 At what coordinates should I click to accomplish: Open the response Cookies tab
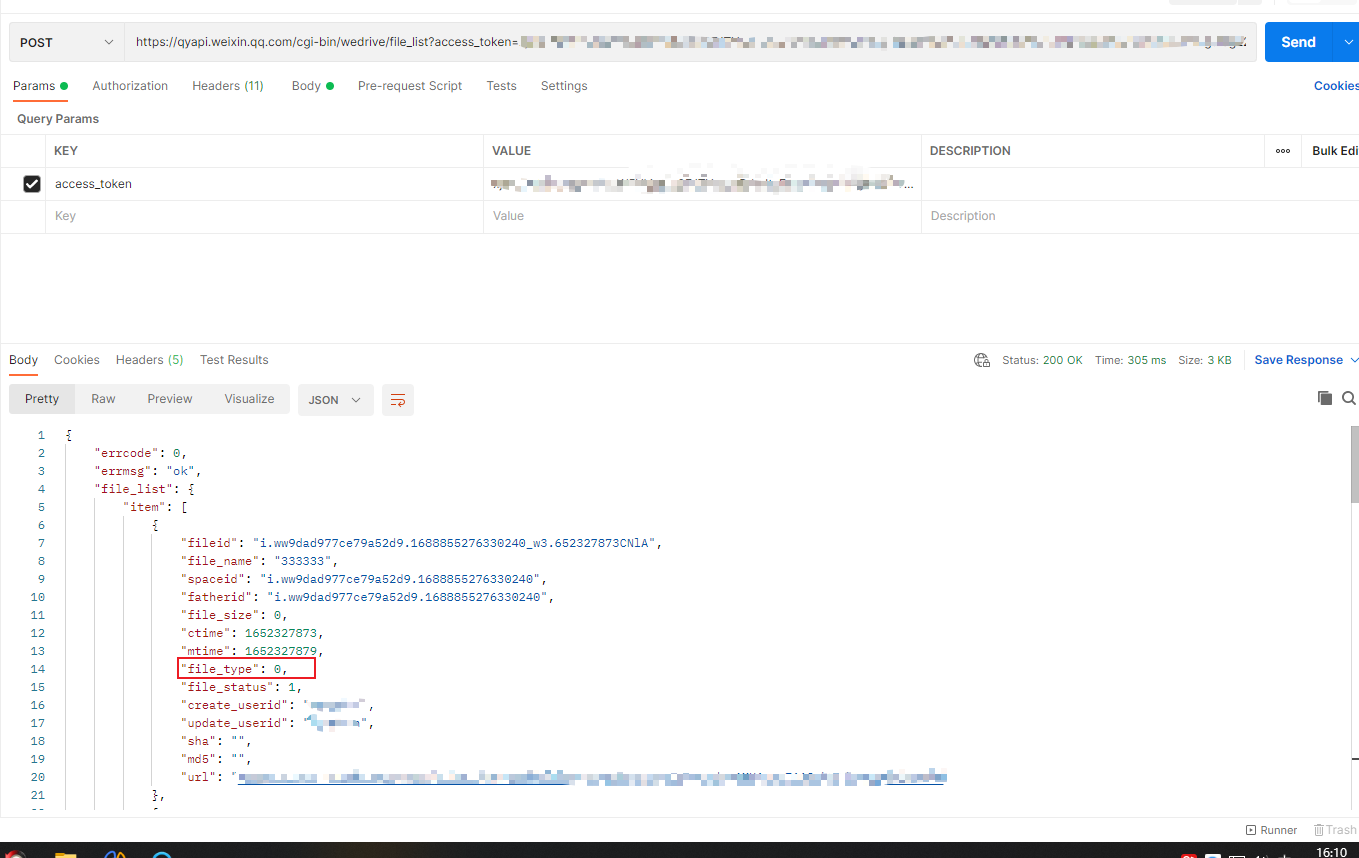[x=77, y=360]
